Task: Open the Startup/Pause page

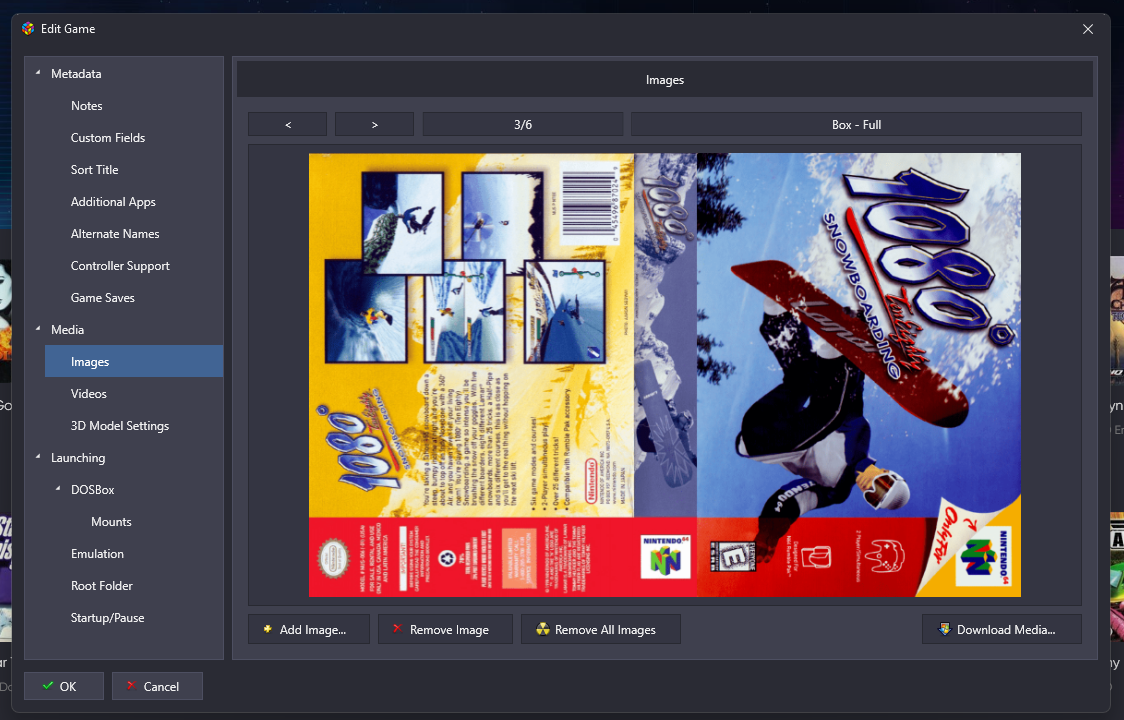Action: (x=108, y=617)
